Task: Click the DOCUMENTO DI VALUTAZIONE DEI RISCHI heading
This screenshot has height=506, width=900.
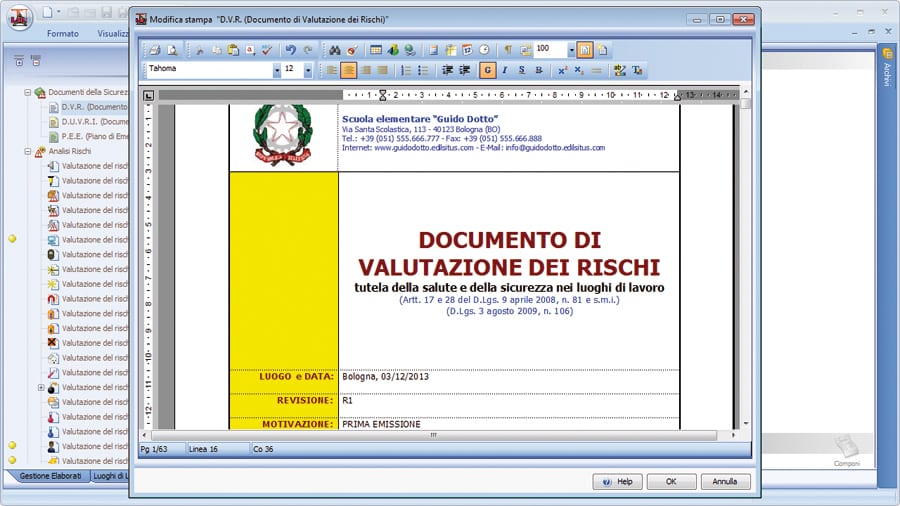Action: tap(509, 254)
